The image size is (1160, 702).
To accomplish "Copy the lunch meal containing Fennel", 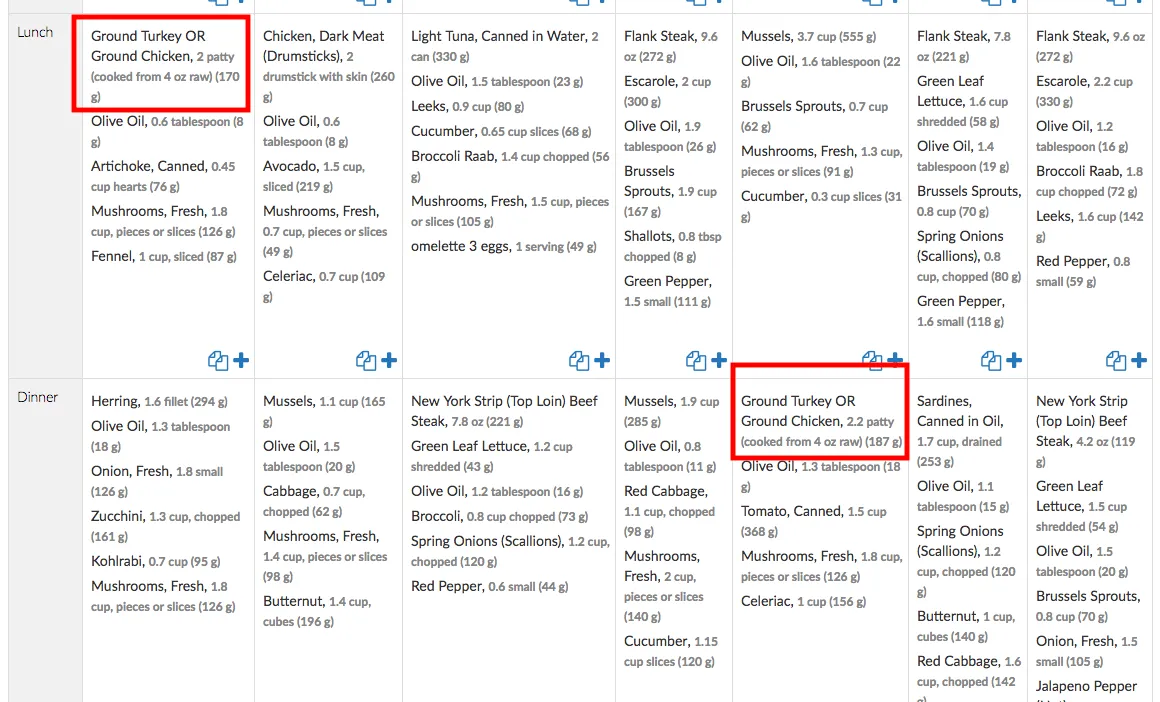I will coord(218,361).
